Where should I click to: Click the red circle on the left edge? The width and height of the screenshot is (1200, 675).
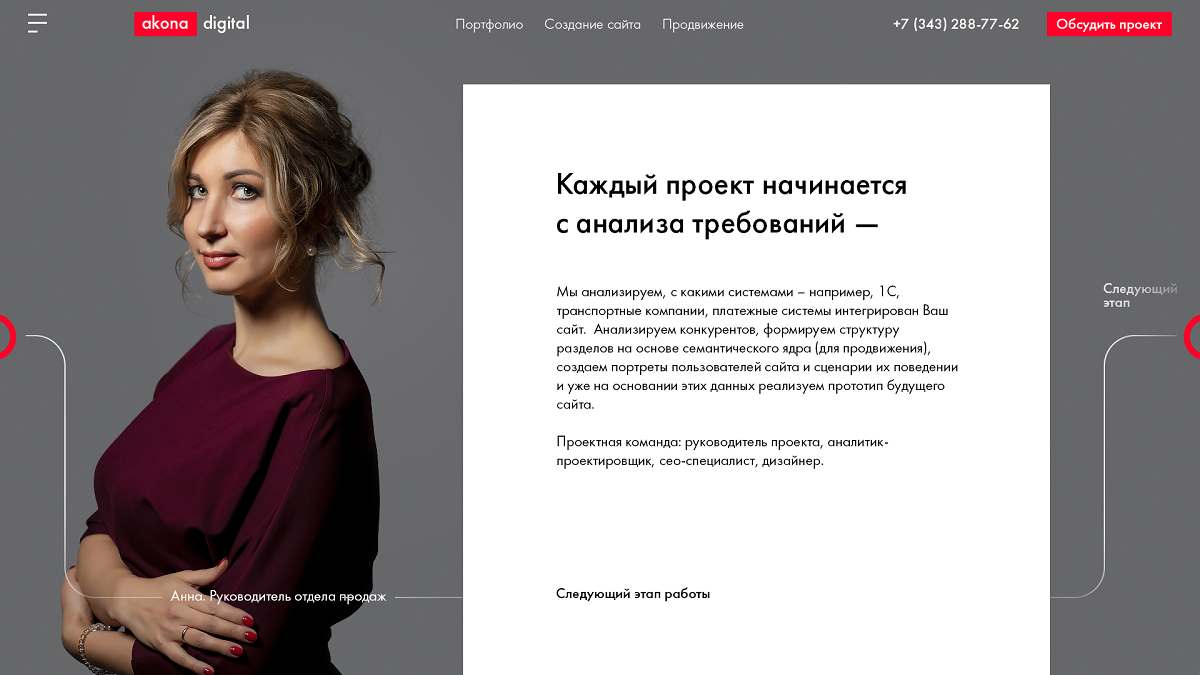click(x=5, y=336)
